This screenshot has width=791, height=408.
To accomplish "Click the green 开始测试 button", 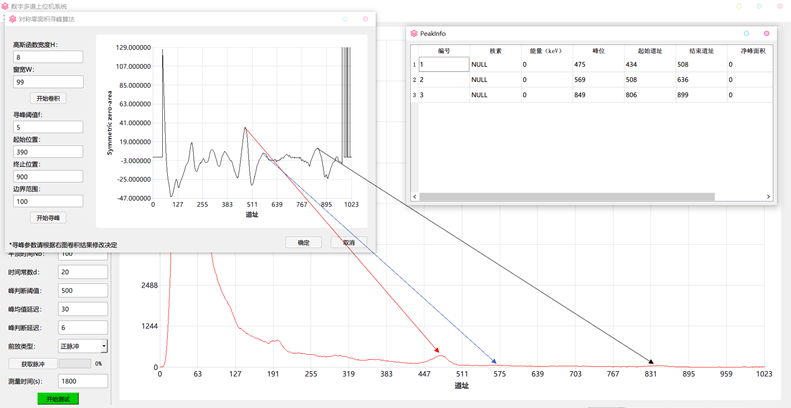I will (59, 399).
